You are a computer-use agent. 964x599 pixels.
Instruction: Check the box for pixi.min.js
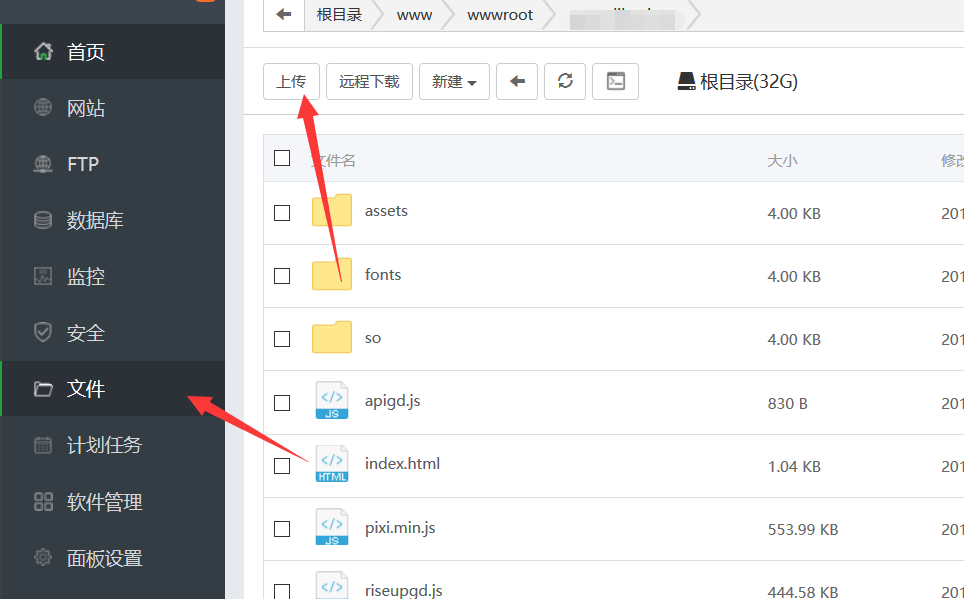pyautogui.click(x=282, y=529)
